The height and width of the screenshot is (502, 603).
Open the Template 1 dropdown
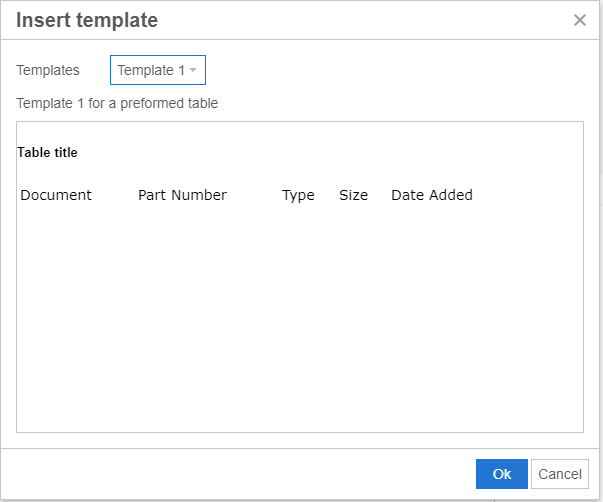click(x=158, y=70)
